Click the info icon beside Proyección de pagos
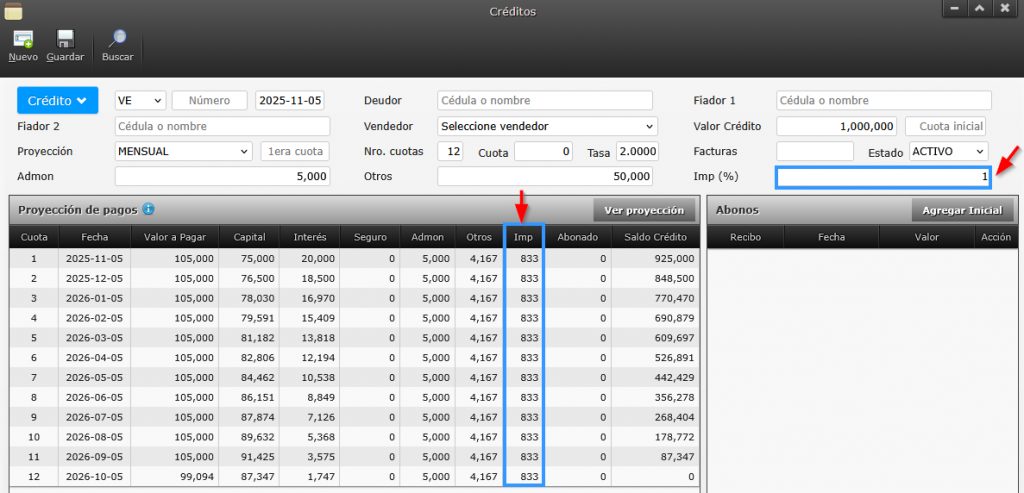Viewport: 1024px width, 493px height. (148, 210)
